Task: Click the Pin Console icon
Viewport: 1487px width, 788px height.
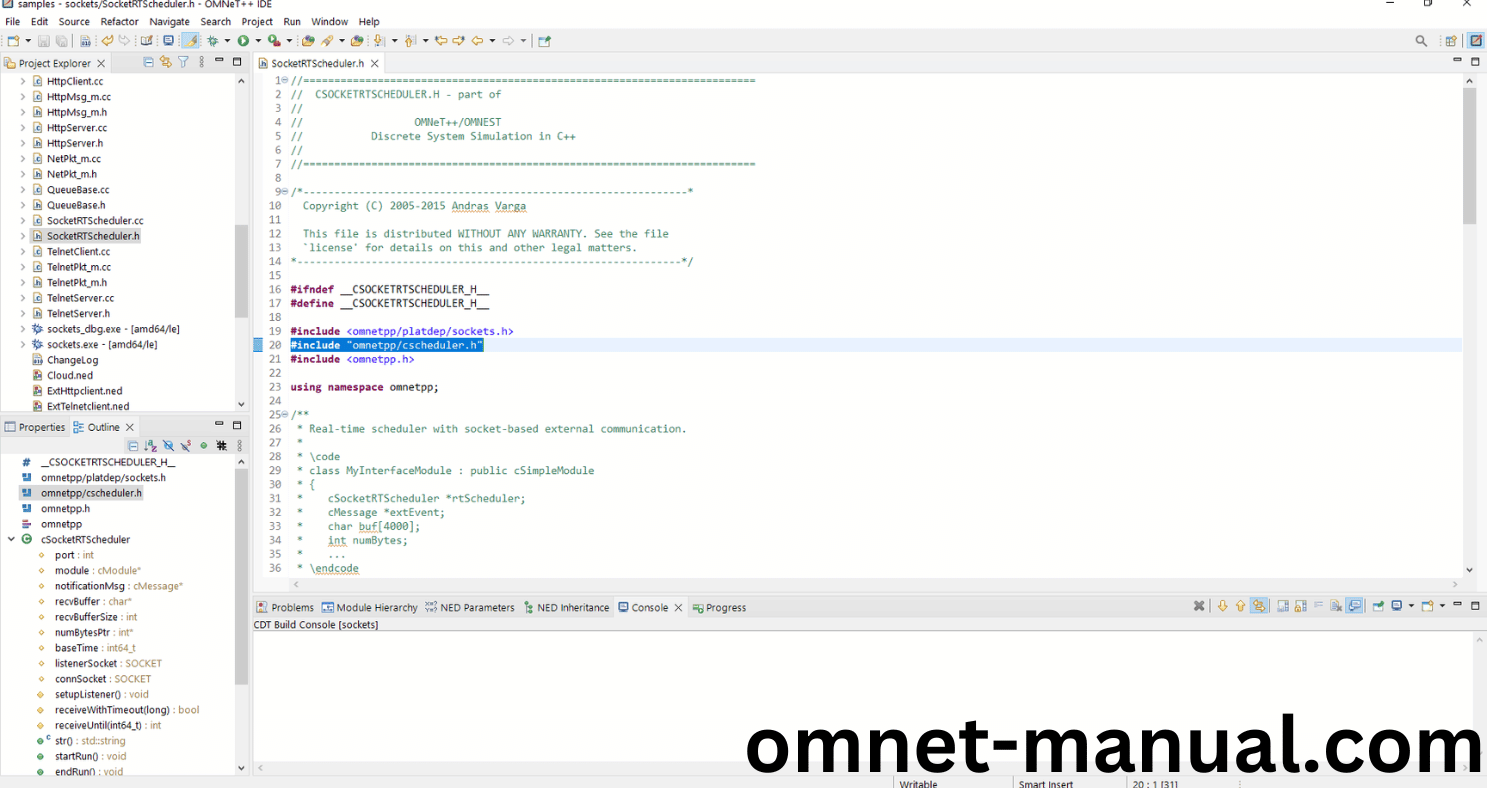Action: pyautogui.click(x=1378, y=606)
